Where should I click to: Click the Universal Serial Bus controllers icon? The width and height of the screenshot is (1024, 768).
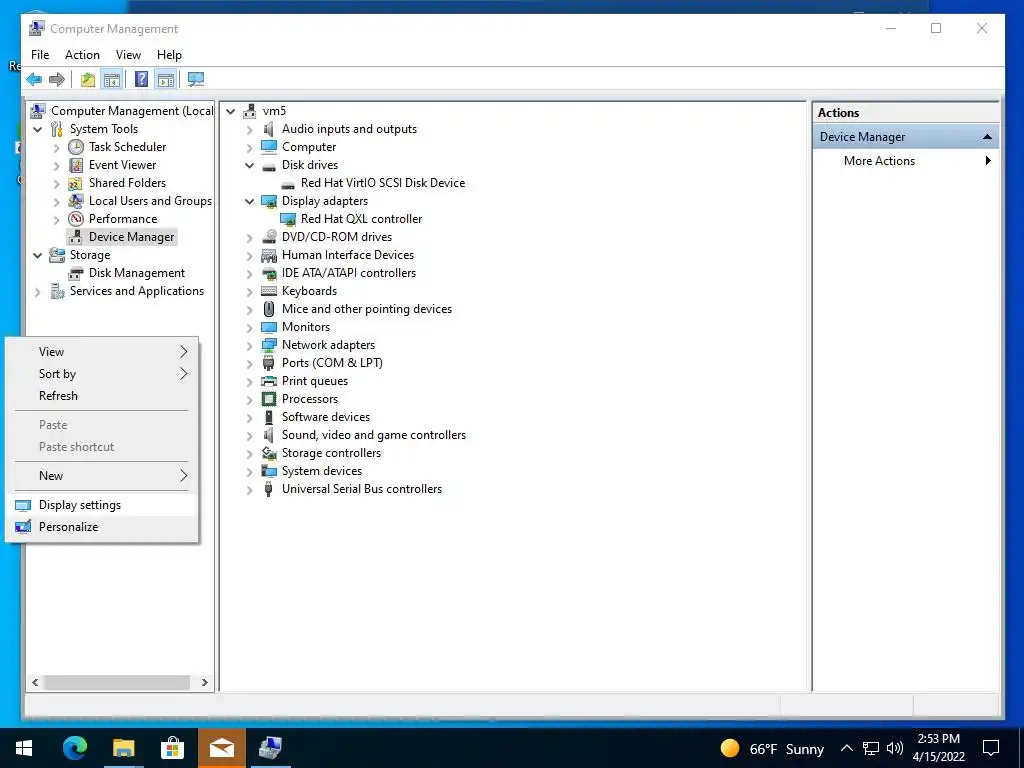268,489
